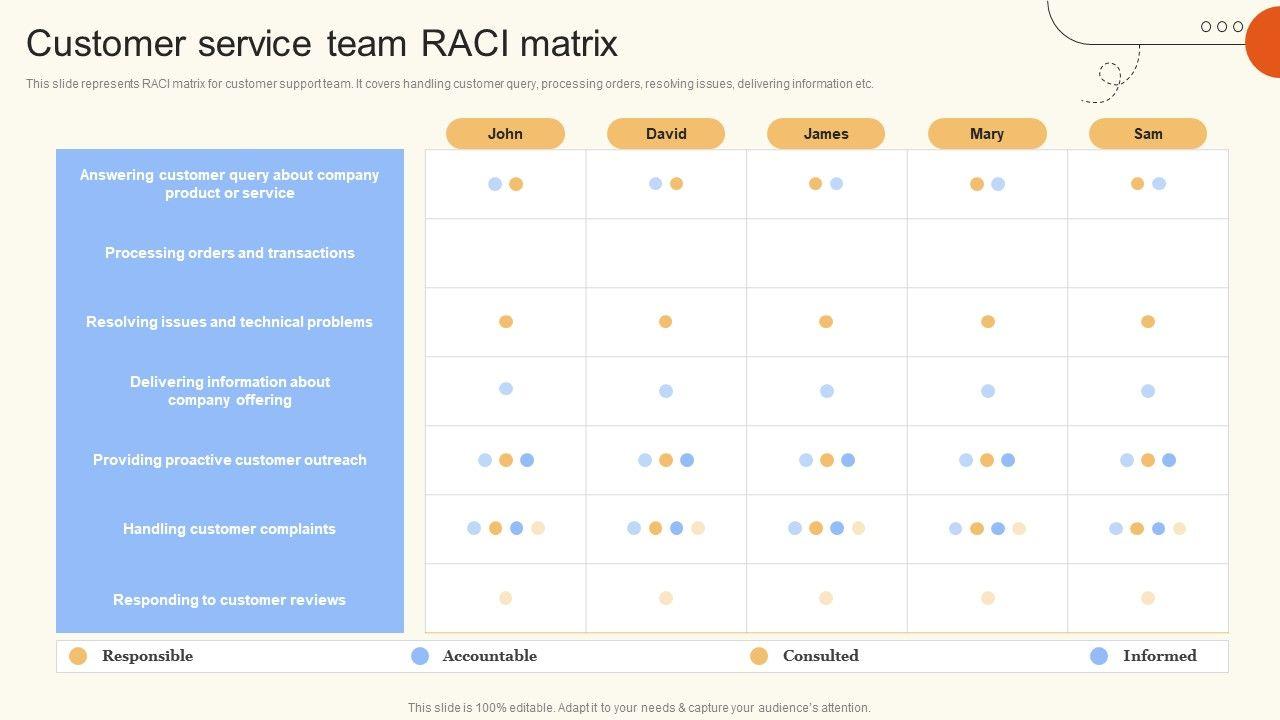The width and height of the screenshot is (1280, 720).
Task: Select the Mary column header pill
Action: 987,133
